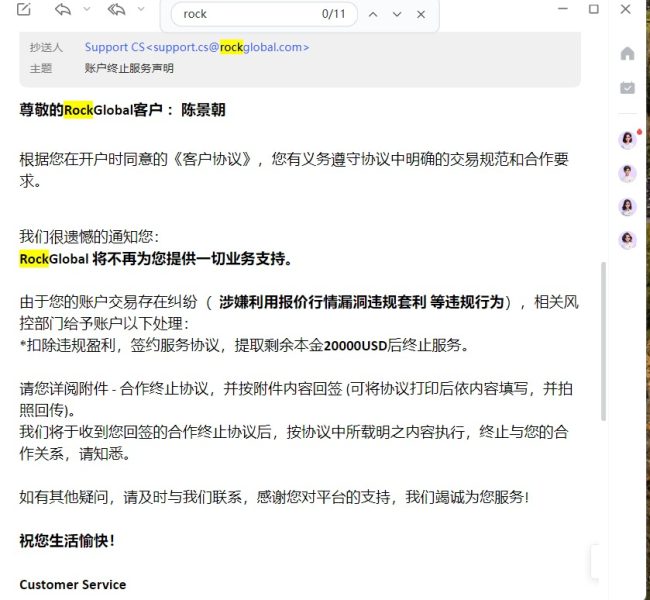Viewport: 650px width, 600px height.
Task: Select the second contact avatar in sidebar
Action: 627,173
